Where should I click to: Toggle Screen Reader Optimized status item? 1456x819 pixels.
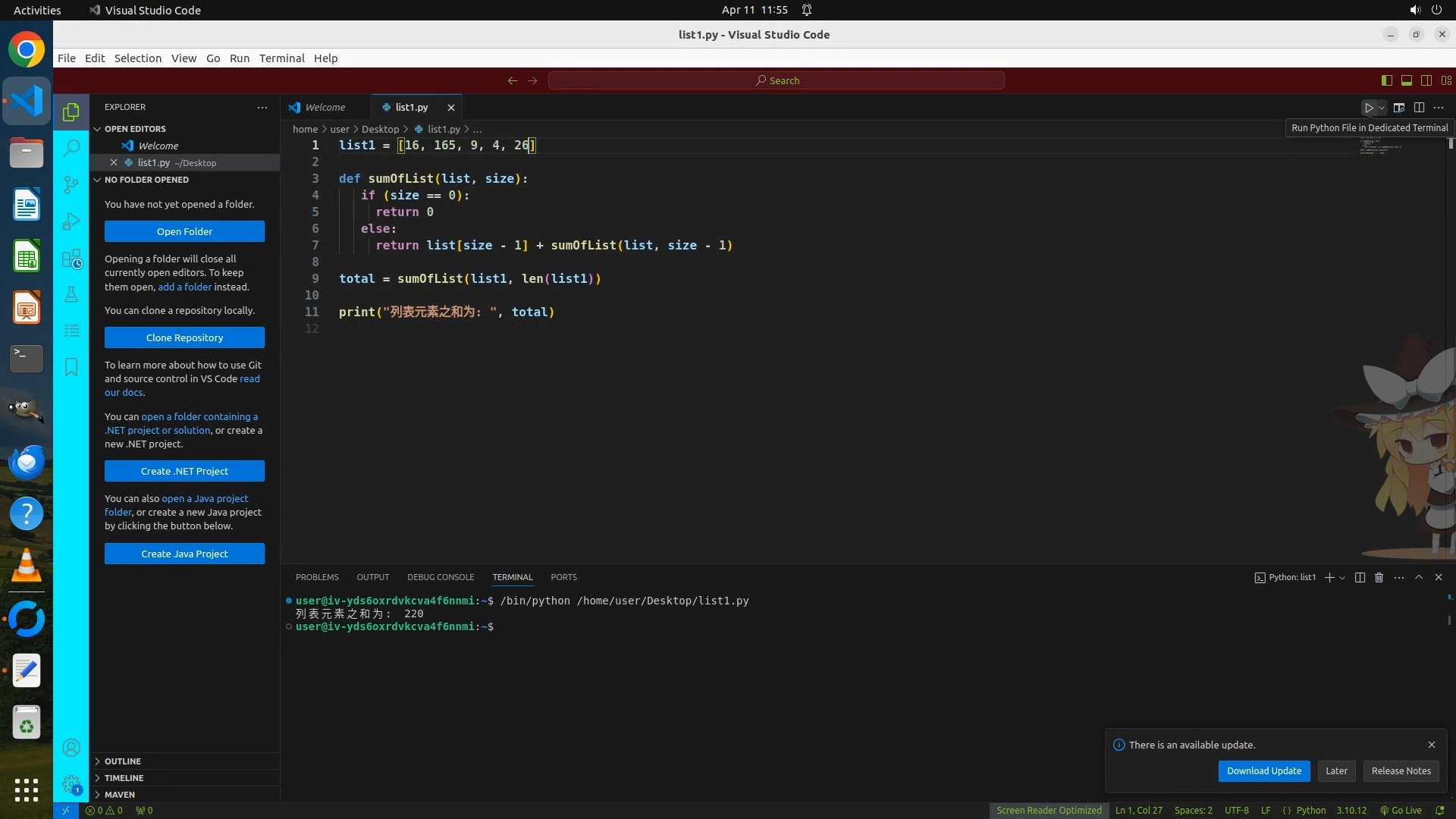point(1049,810)
